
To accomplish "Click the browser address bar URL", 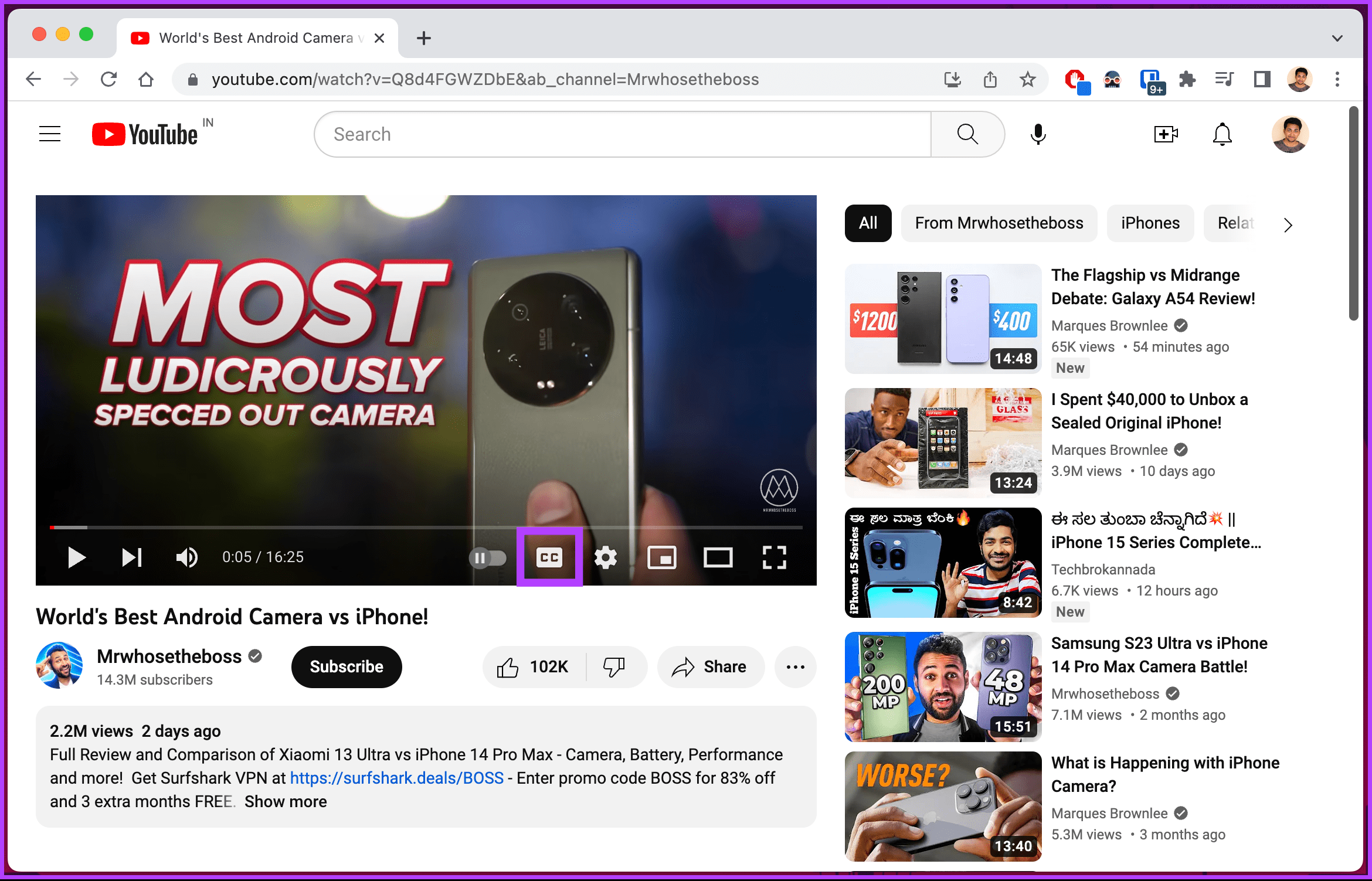I will pos(485,79).
